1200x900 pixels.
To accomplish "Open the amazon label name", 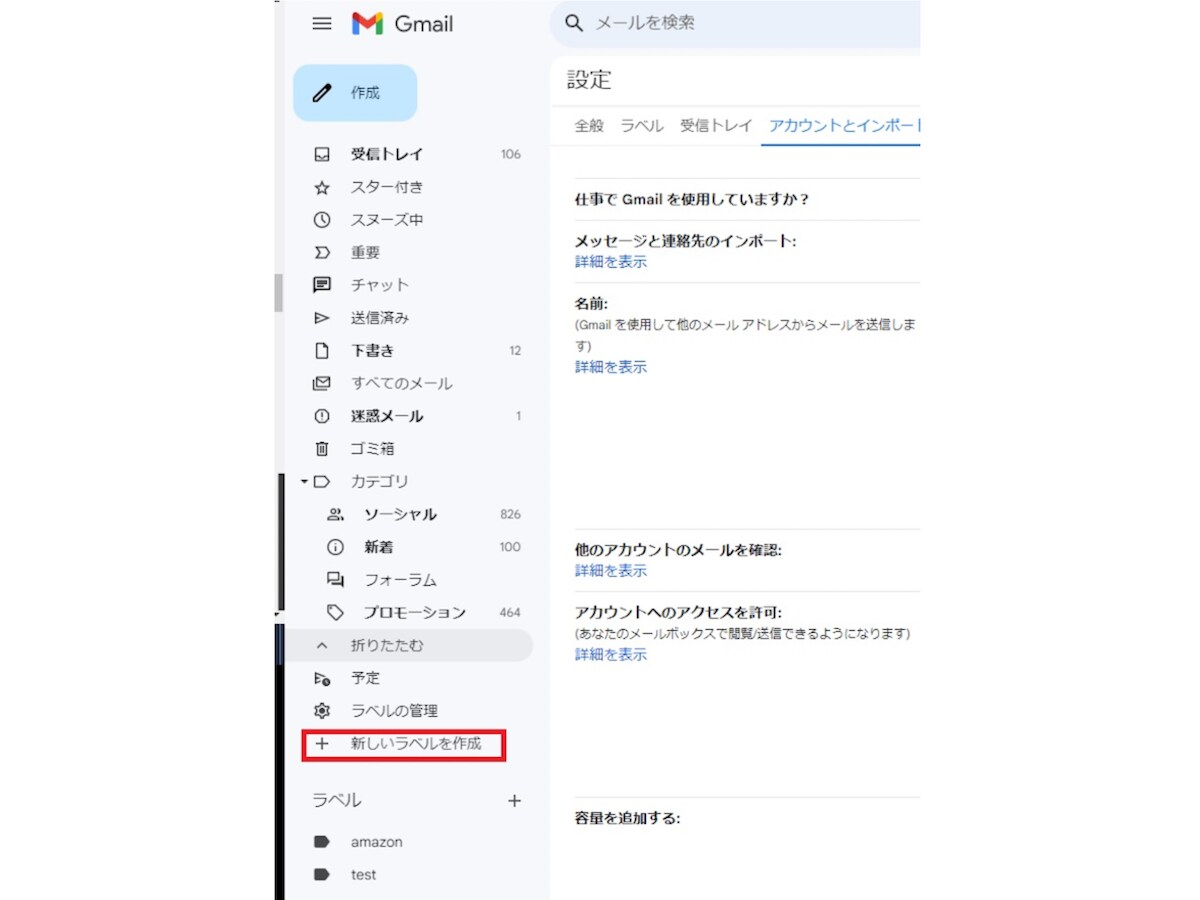I will pos(377,842).
